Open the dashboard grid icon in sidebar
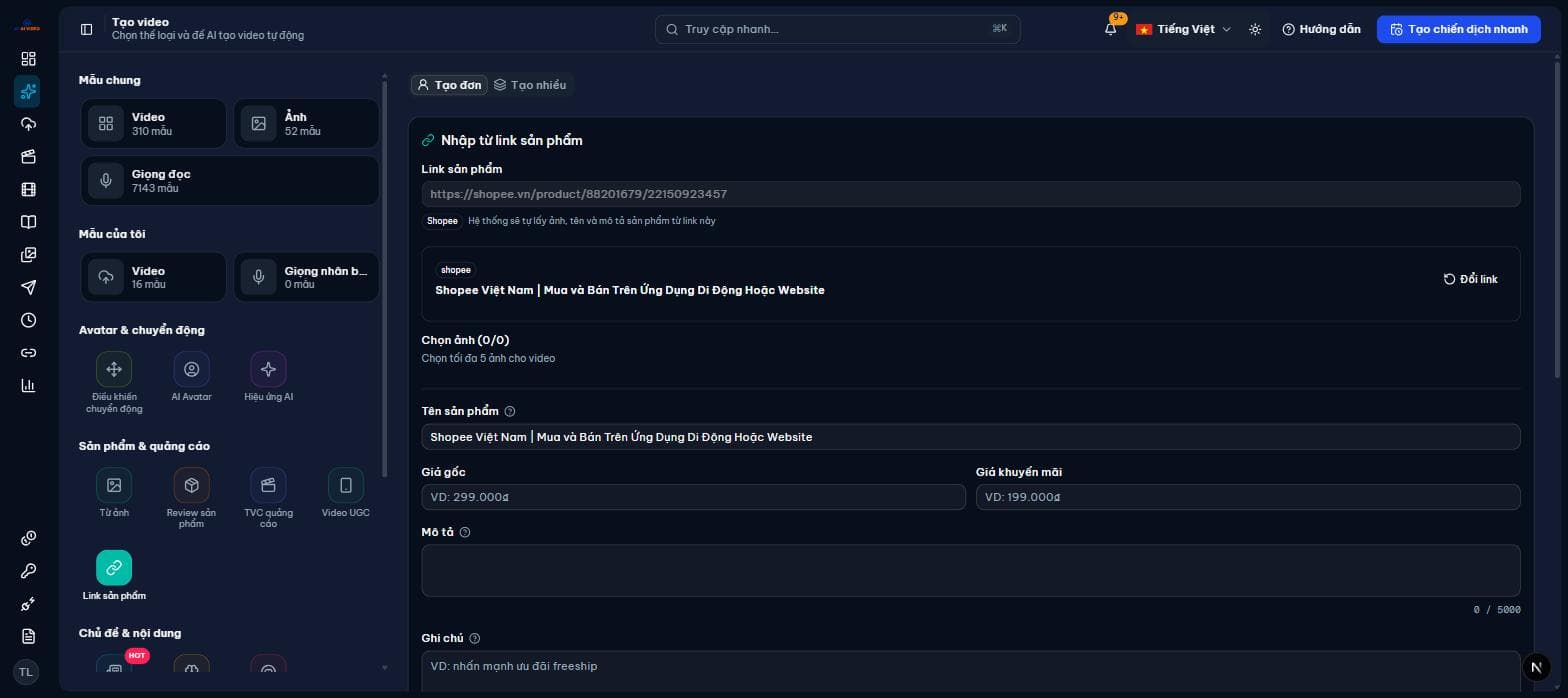 28,59
